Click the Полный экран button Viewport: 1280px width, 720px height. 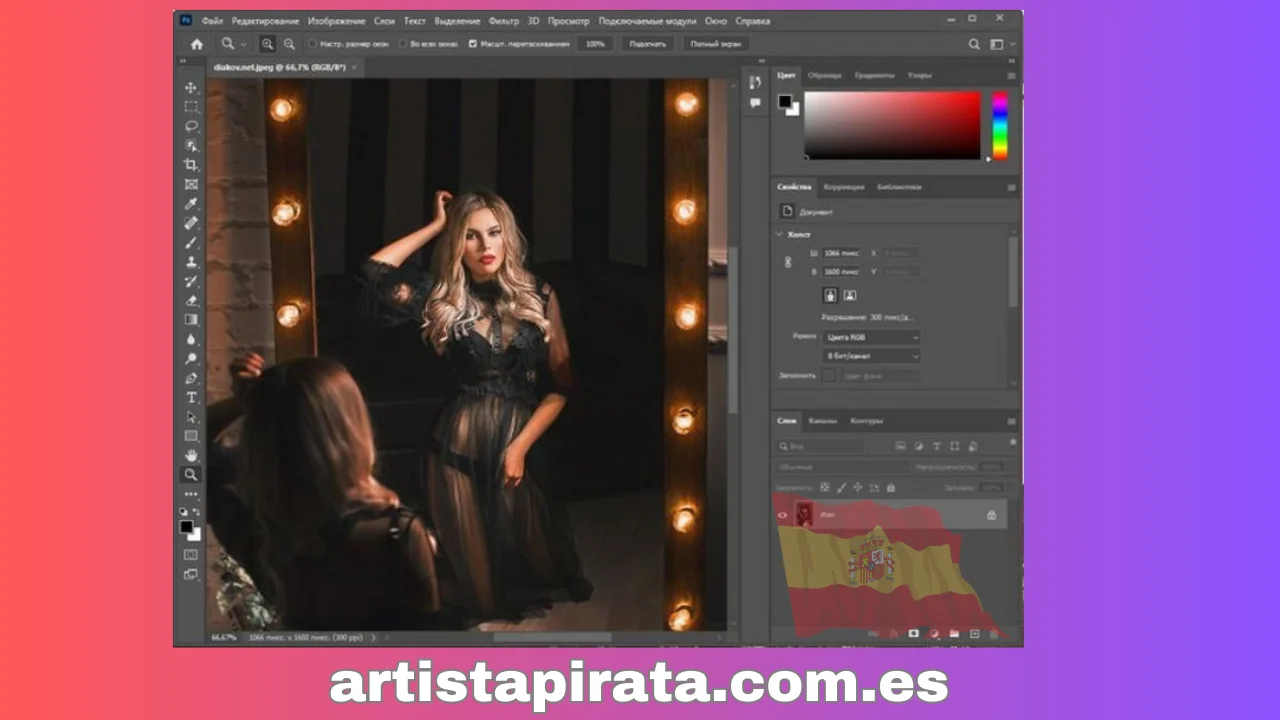tap(716, 44)
